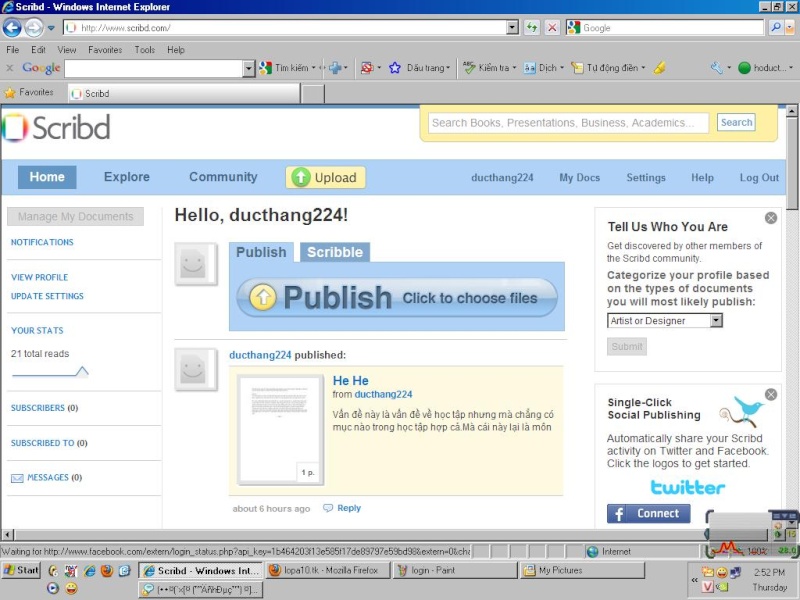800x600 pixels.
Task: Open the Tools menu
Action: (145, 49)
